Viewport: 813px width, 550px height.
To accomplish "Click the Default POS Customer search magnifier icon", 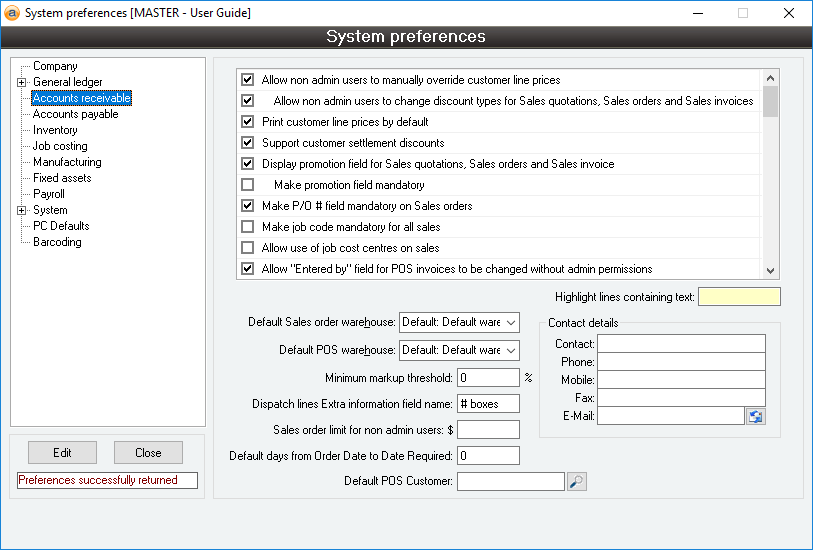I will click(x=577, y=481).
